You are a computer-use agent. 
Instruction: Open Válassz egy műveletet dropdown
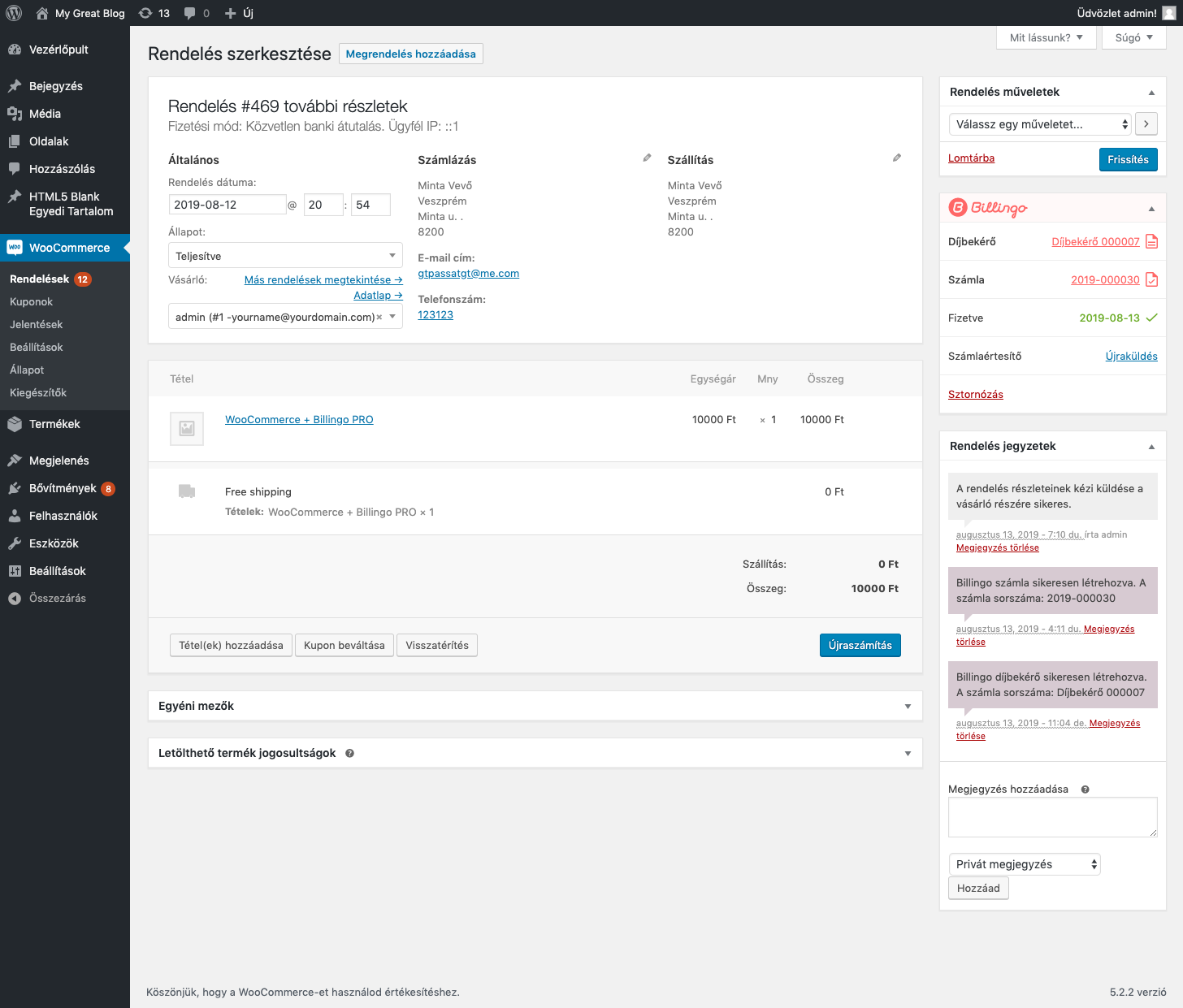point(1040,124)
